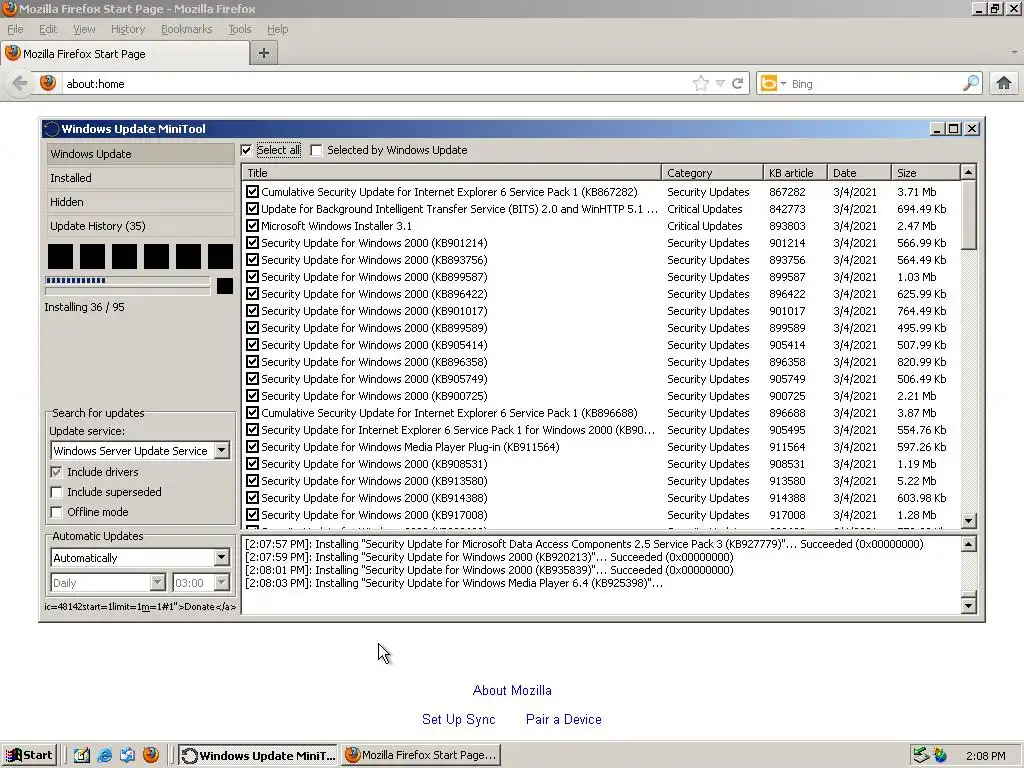Click the Firefox site identity icon
The height and width of the screenshot is (768, 1024).
(48, 83)
